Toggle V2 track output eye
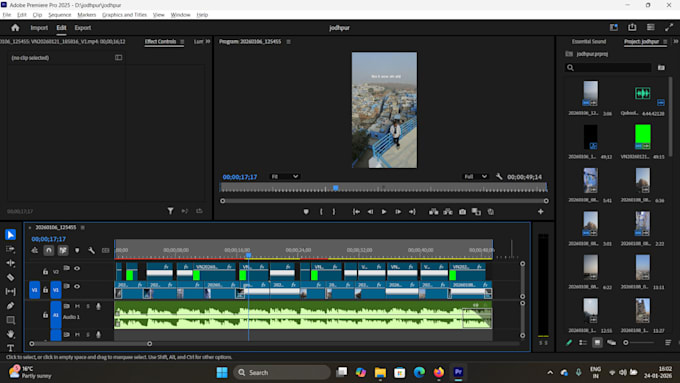Screen dimensions: 680x383 (x=77, y=268)
